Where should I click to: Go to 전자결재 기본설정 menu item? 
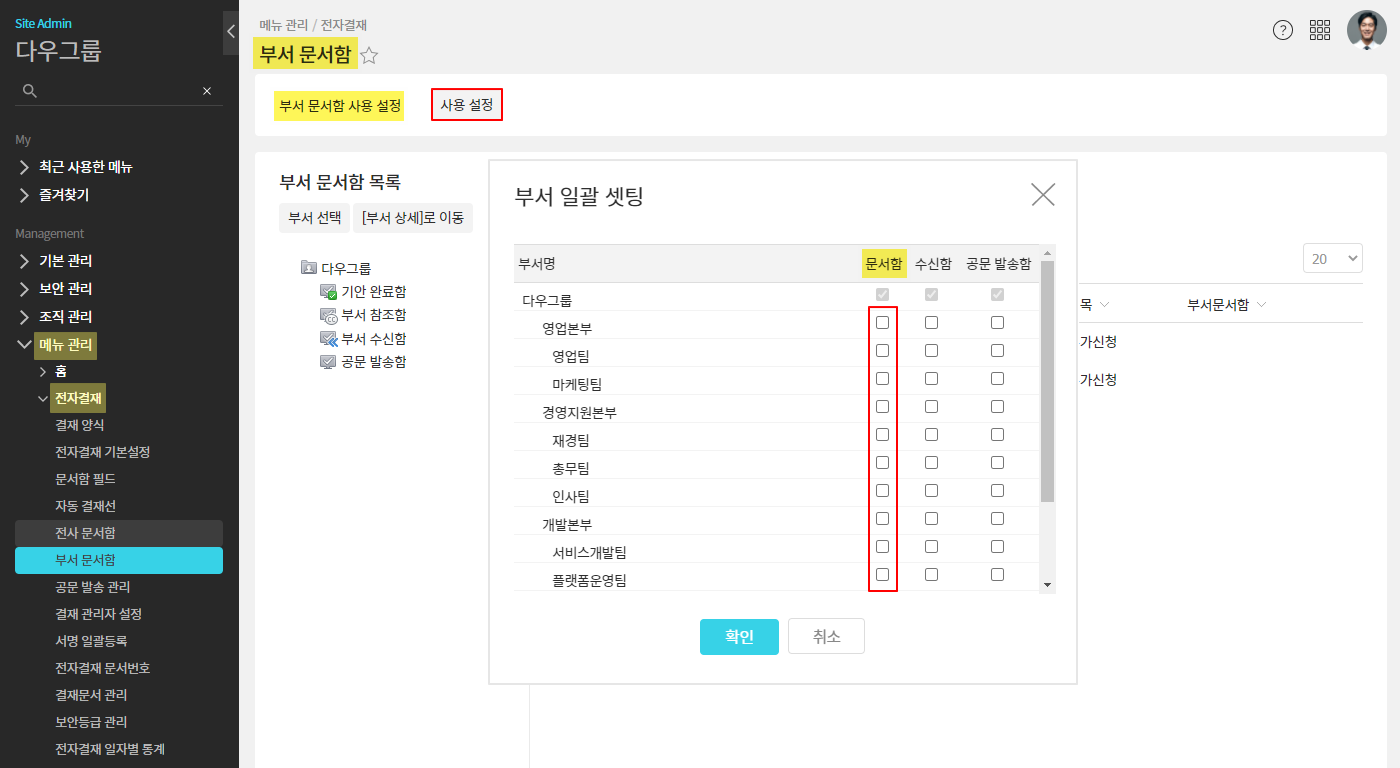pyautogui.click(x=102, y=452)
